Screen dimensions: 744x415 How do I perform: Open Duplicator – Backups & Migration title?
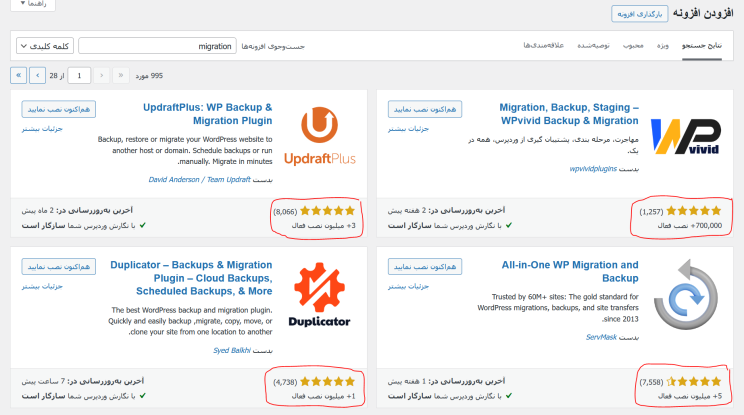point(191,278)
